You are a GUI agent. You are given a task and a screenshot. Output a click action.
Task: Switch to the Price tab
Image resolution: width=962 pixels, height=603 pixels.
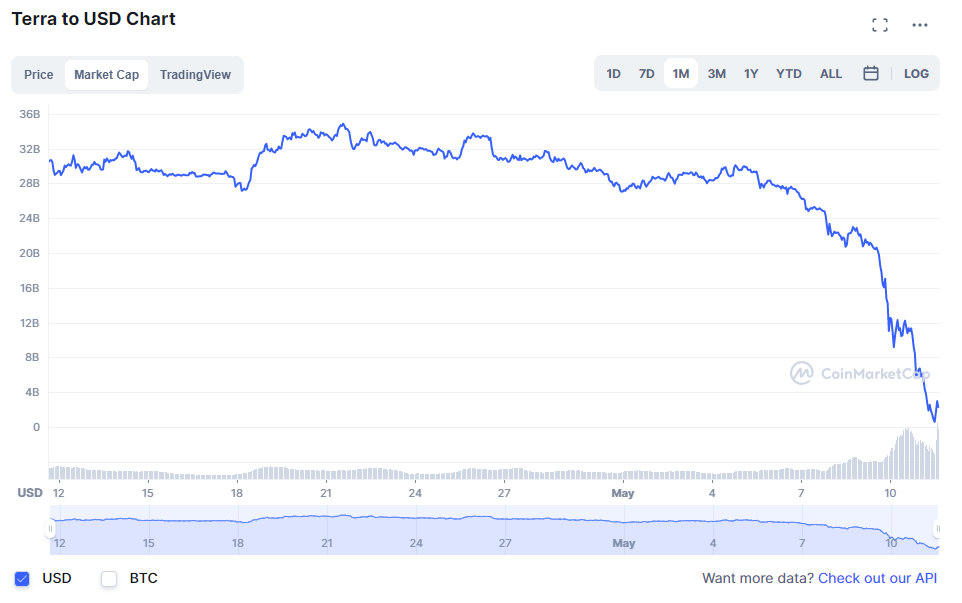[39, 75]
